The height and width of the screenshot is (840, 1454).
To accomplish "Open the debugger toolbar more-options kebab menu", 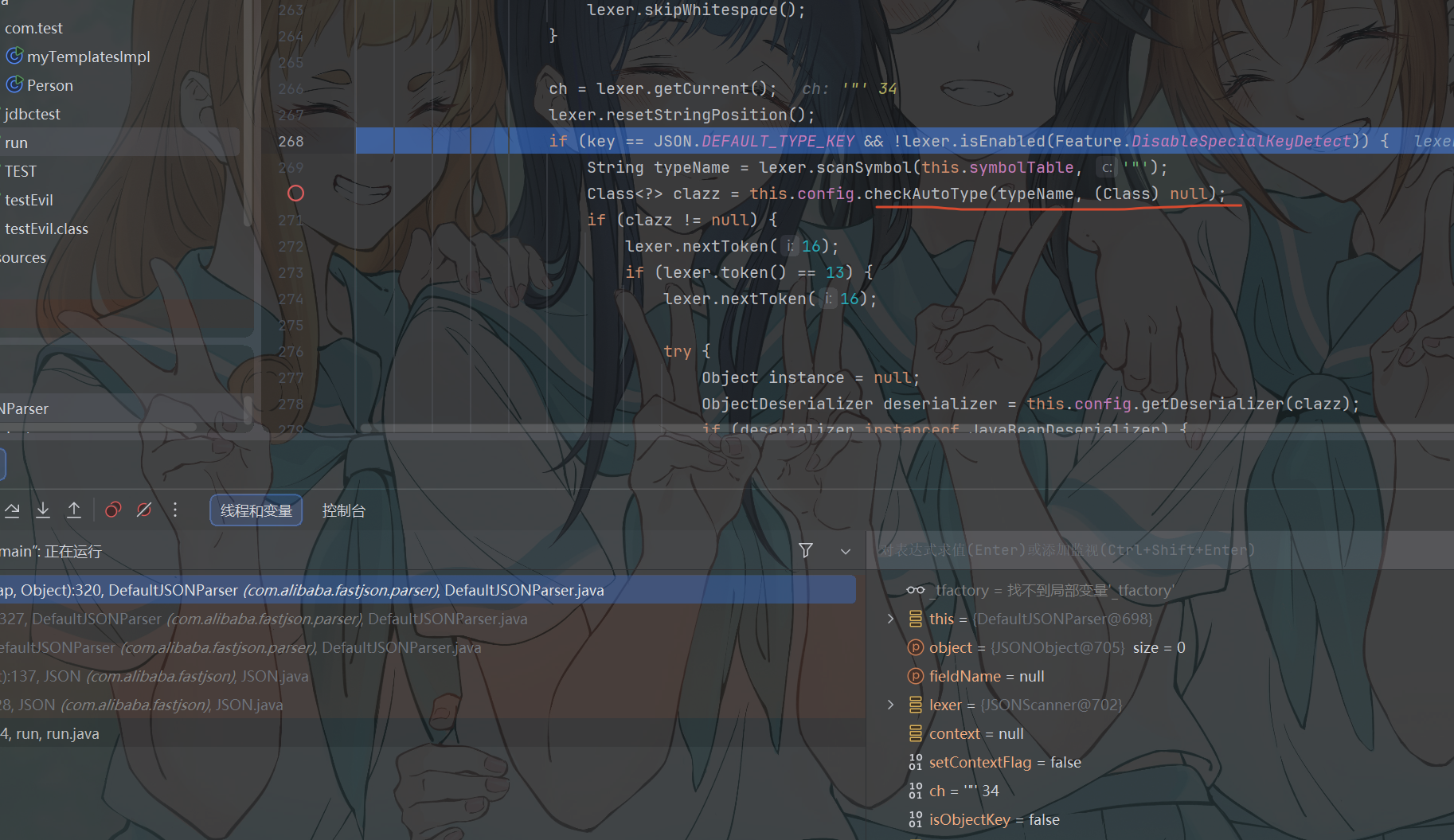I will coord(175,510).
